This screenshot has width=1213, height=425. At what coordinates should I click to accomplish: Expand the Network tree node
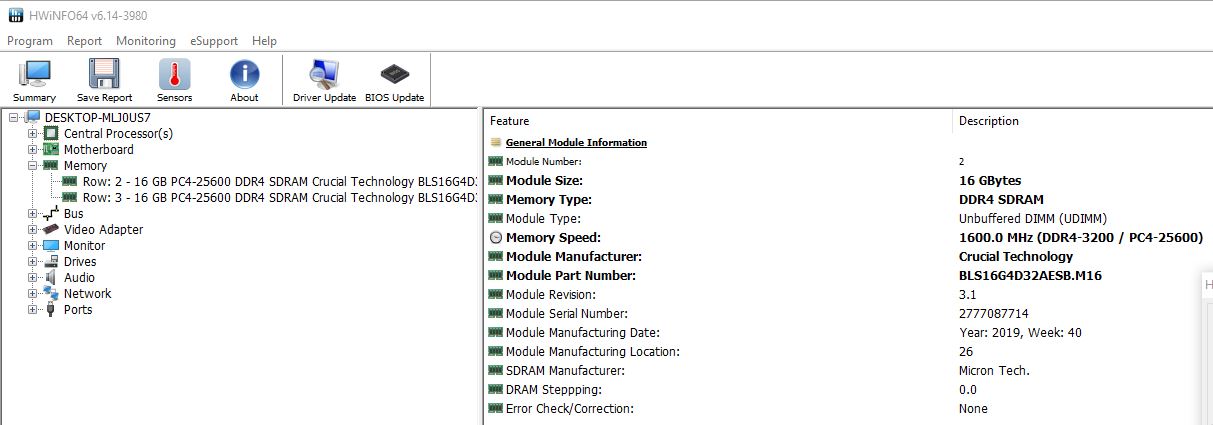33,294
